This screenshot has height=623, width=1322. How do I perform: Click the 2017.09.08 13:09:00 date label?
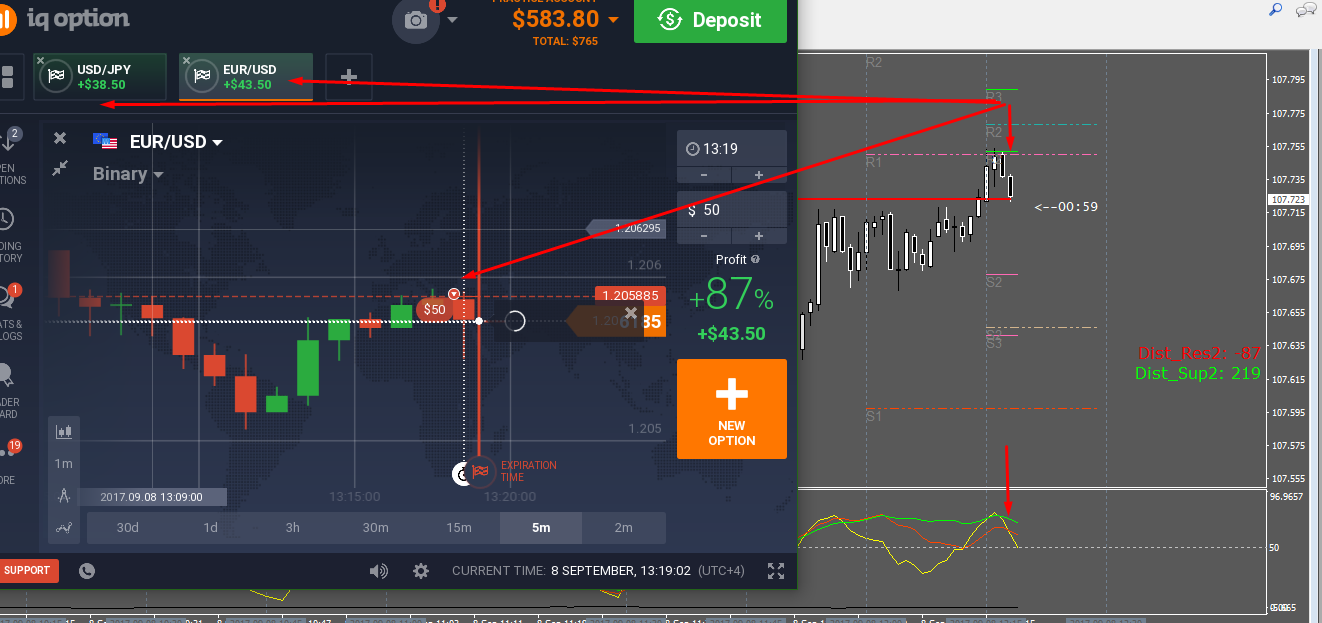pyautogui.click(x=152, y=497)
